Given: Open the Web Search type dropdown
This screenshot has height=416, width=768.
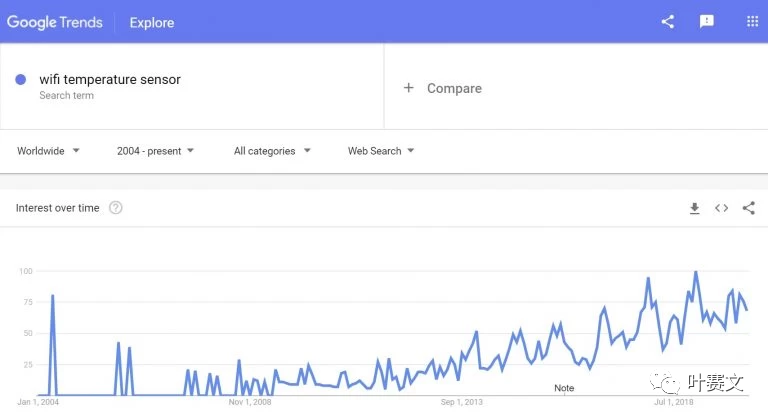Looking at the screenshot, I should click(381, 151).
